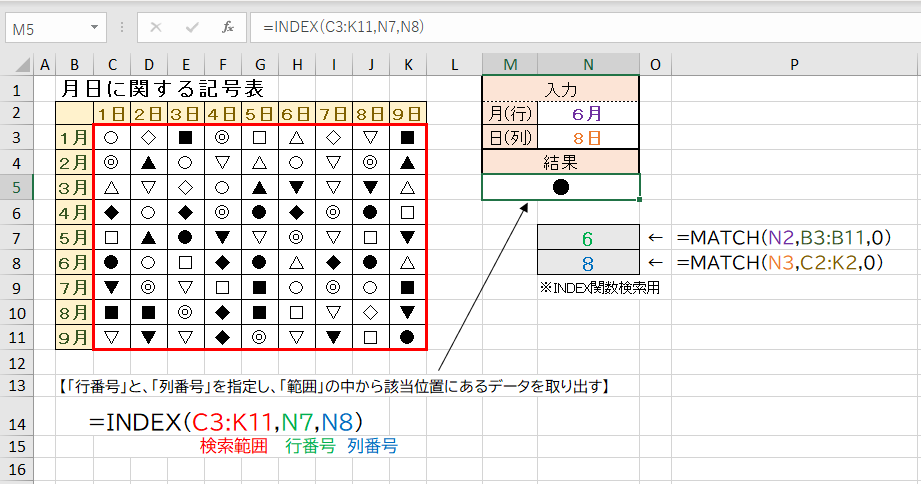Screen dimensions: 921x484
Task: Select row 5 header
Action: pos(17,187)
